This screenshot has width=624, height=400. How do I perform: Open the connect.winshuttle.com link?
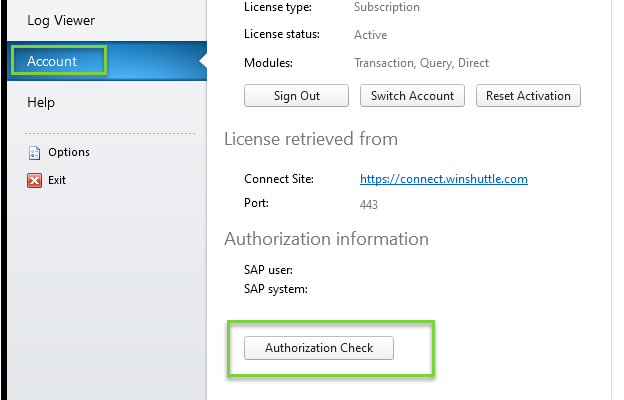(x=443, y=179)
